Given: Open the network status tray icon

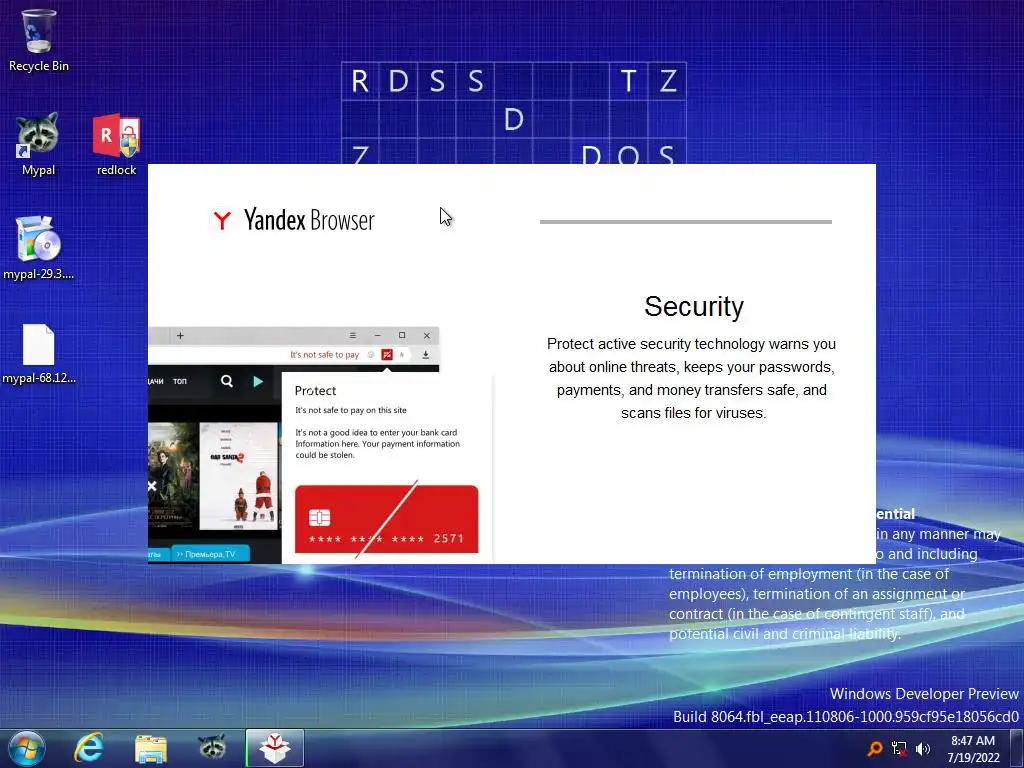Looking at the screenshot, I should click(899, 748).
